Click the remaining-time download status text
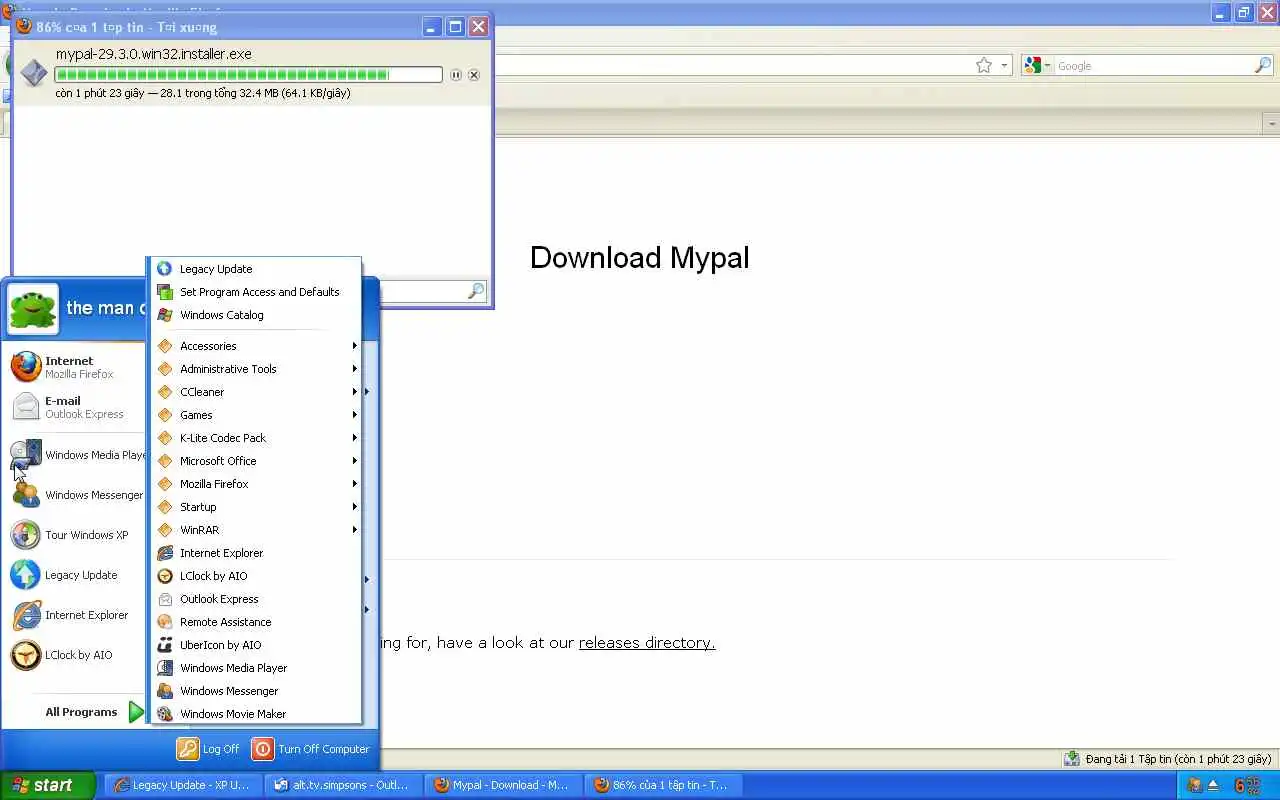The width and height of the screenshot is (1280, 800). pos(203,93)
